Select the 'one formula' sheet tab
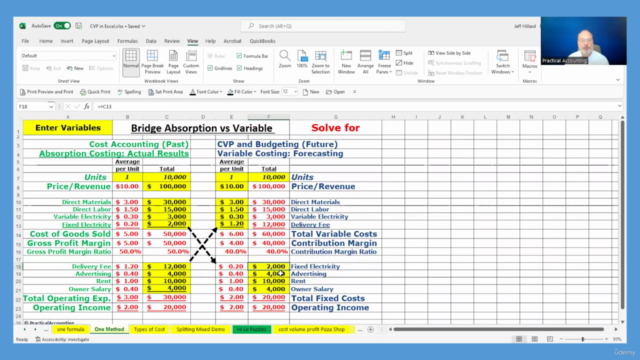 (70, 329)
